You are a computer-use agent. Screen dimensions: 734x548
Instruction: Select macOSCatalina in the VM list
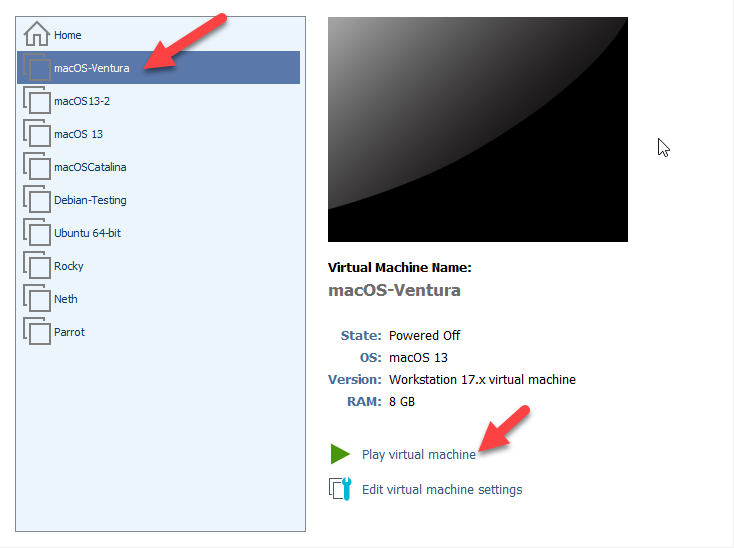pos(90,167)
